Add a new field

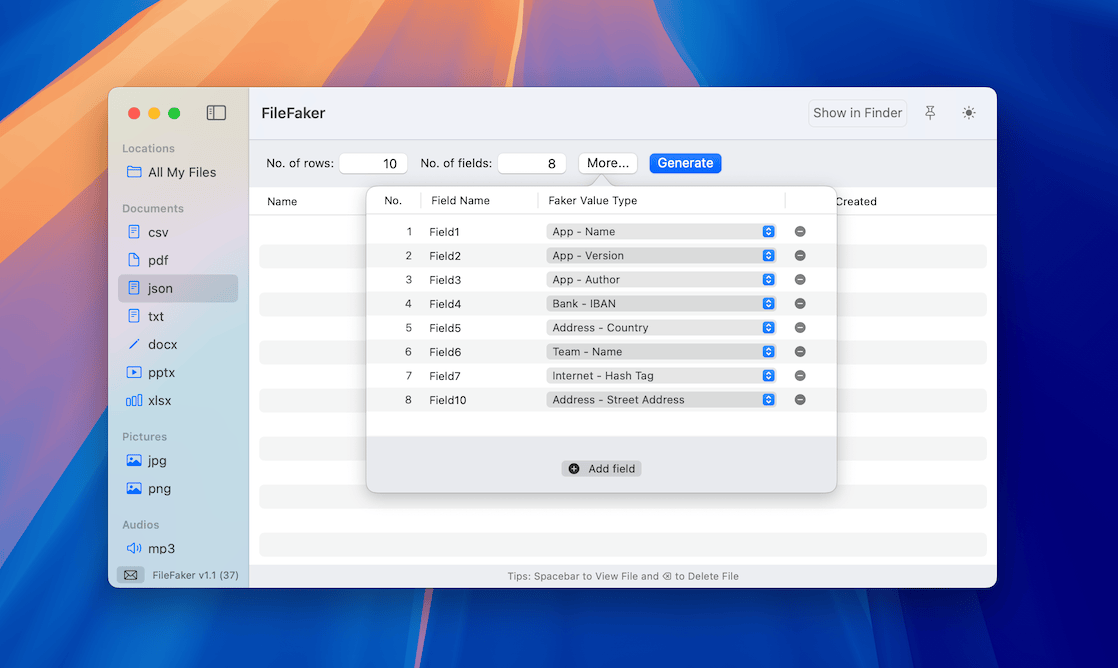point(602,468)
